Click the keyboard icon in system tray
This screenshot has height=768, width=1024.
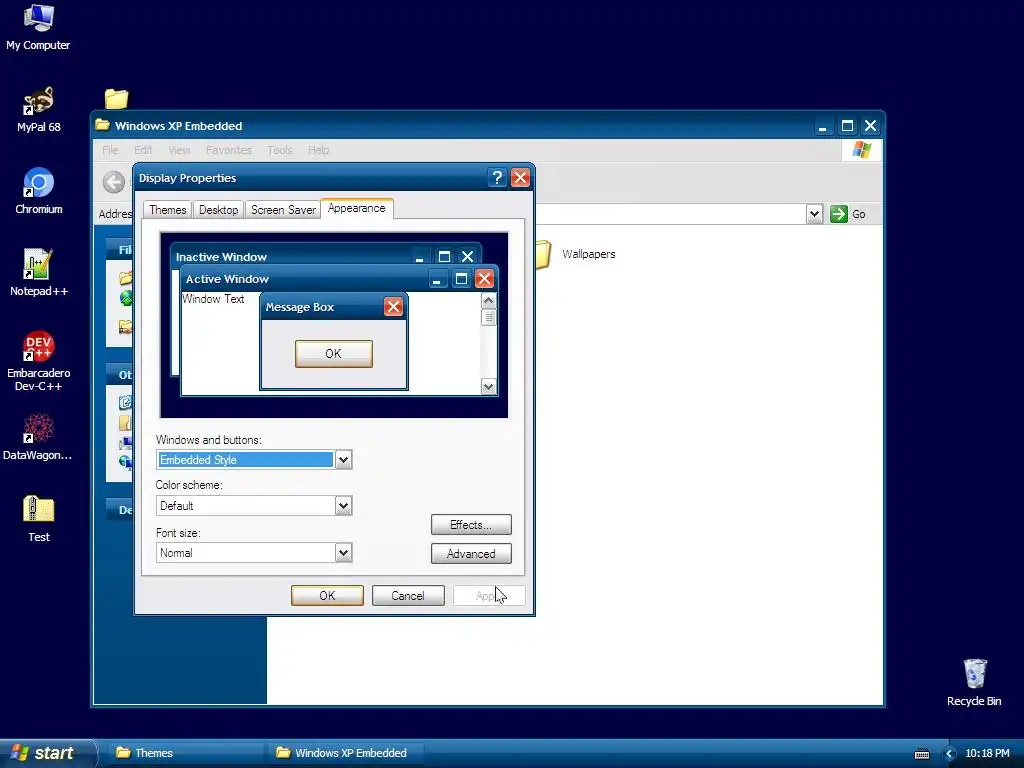click(922, 754)
